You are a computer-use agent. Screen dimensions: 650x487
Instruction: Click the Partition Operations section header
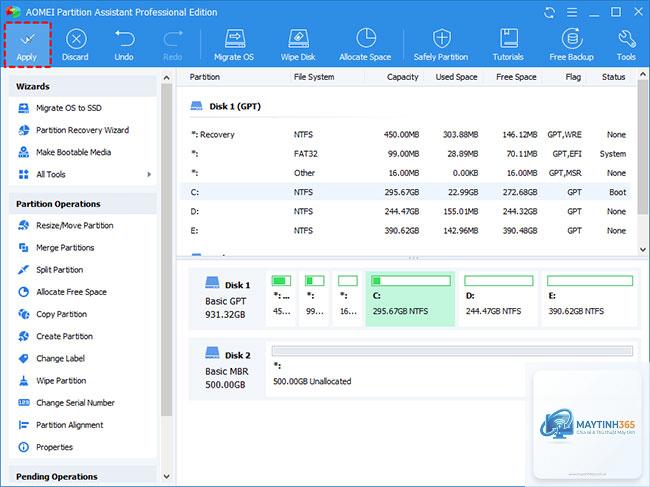[x=82, y=204]
